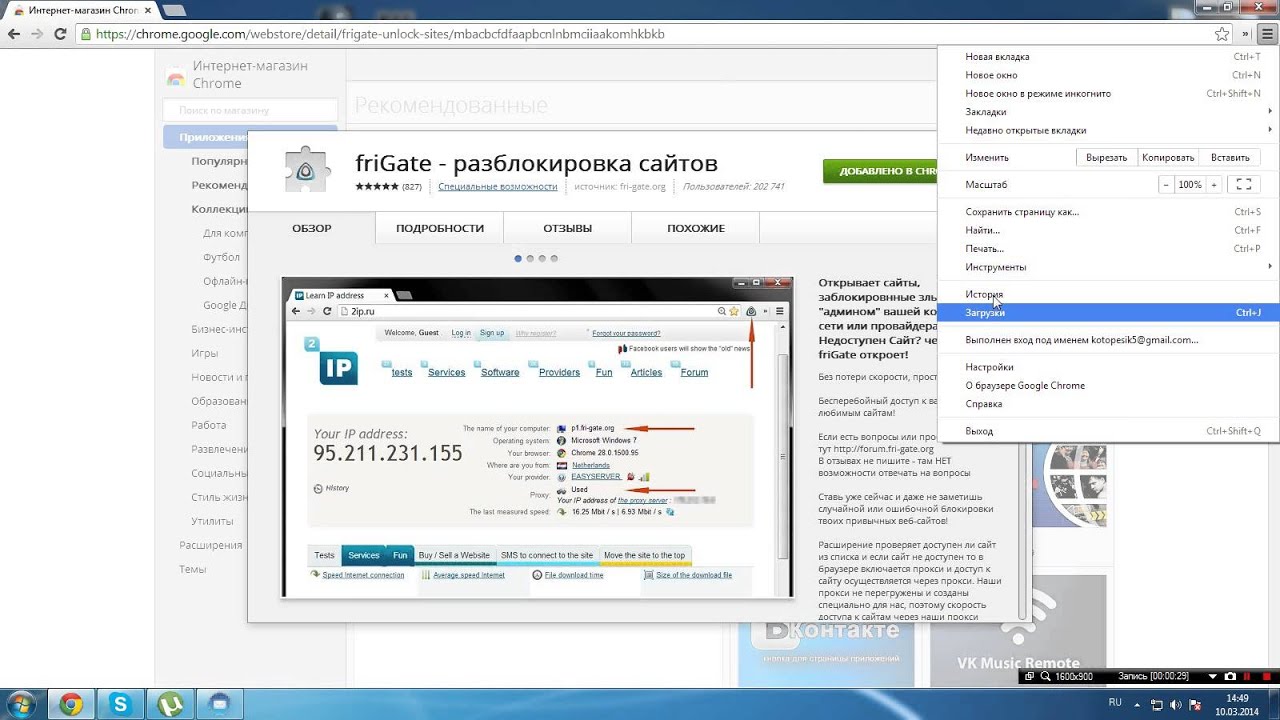
Task: Switch to the ОТЗЫВЫ tab
Action: click(567, 228)
